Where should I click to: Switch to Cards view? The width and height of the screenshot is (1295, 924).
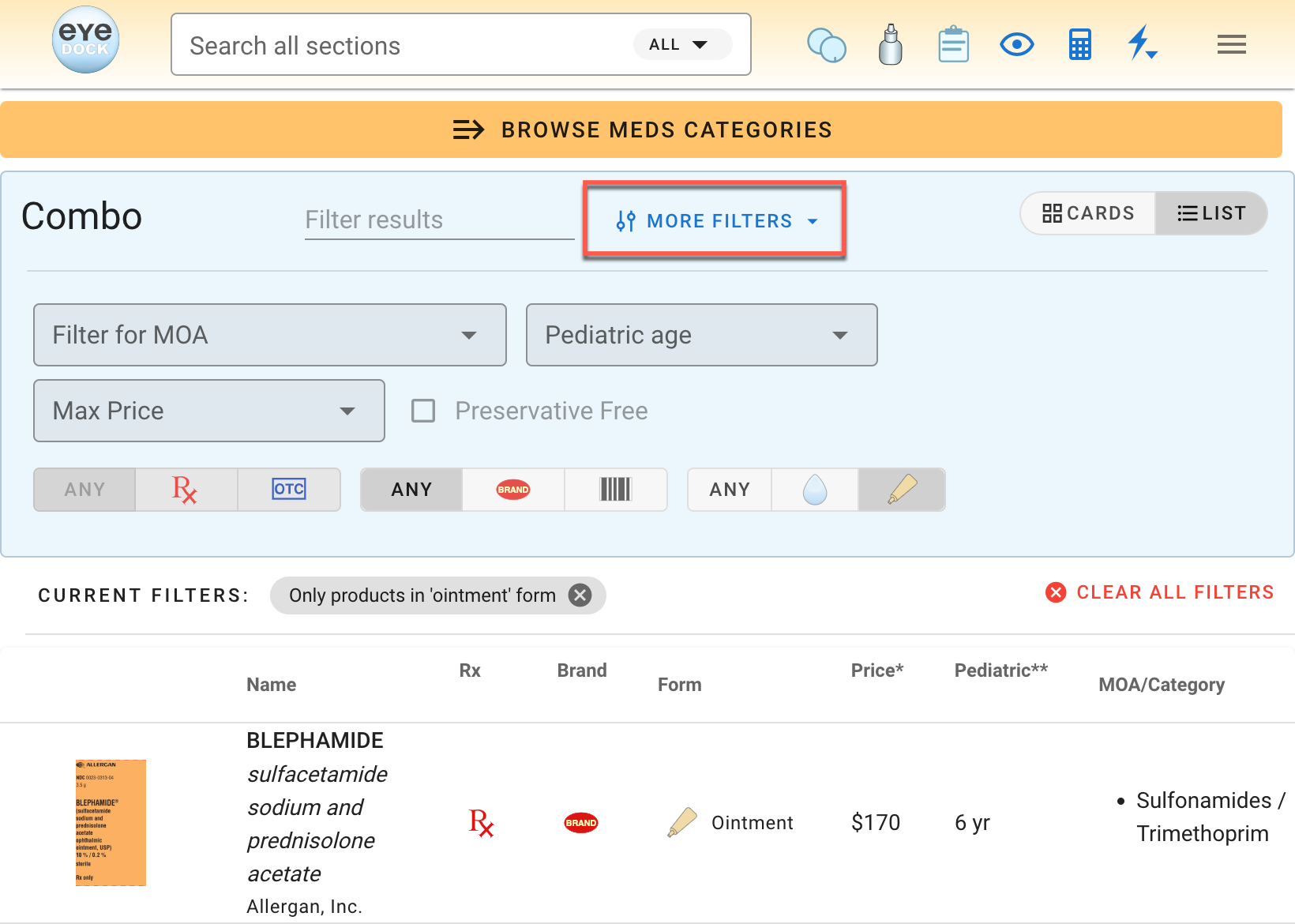(1088, 213)
